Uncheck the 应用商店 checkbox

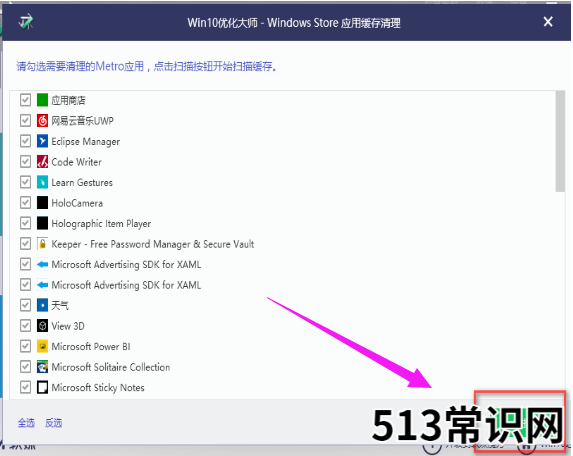tap(25, 100)
